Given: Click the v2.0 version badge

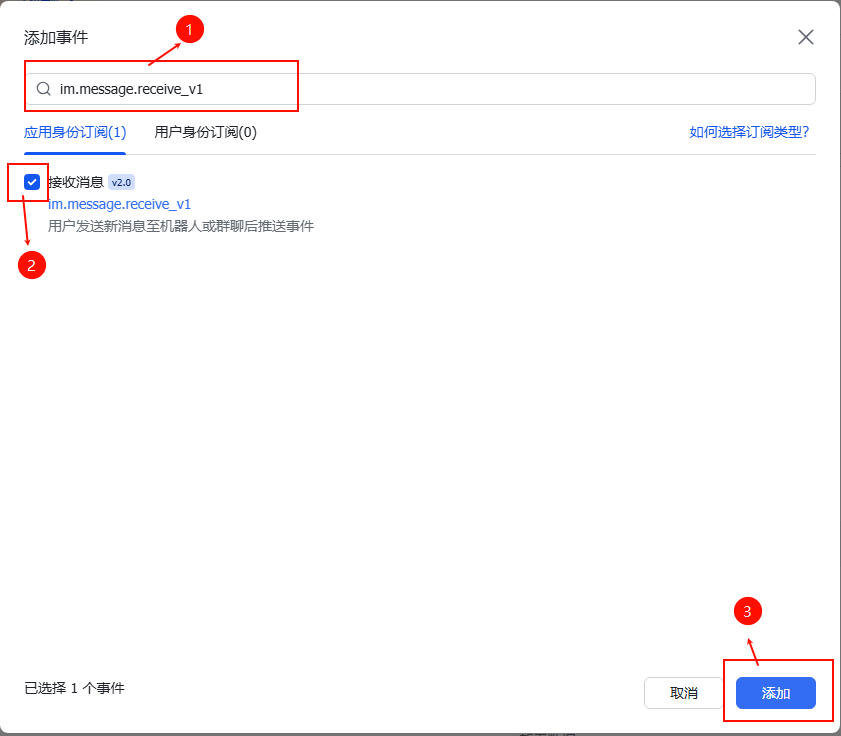Looking at the screenshot, I should pyautogui.click(x=121, y=182).
